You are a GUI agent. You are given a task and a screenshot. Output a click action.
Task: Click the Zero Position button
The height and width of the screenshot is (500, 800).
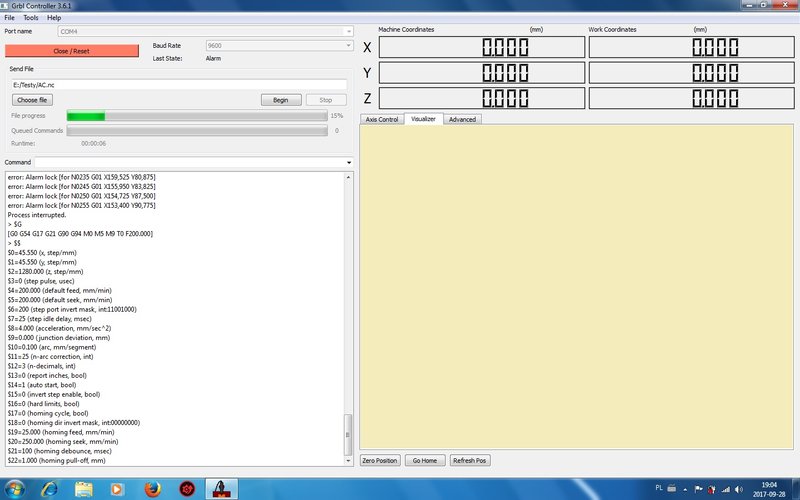click(380, 460)
